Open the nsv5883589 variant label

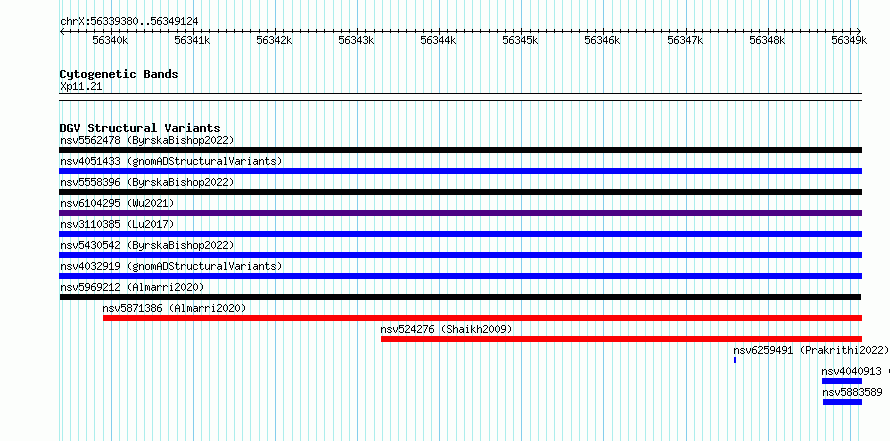[x=853, y=392]
